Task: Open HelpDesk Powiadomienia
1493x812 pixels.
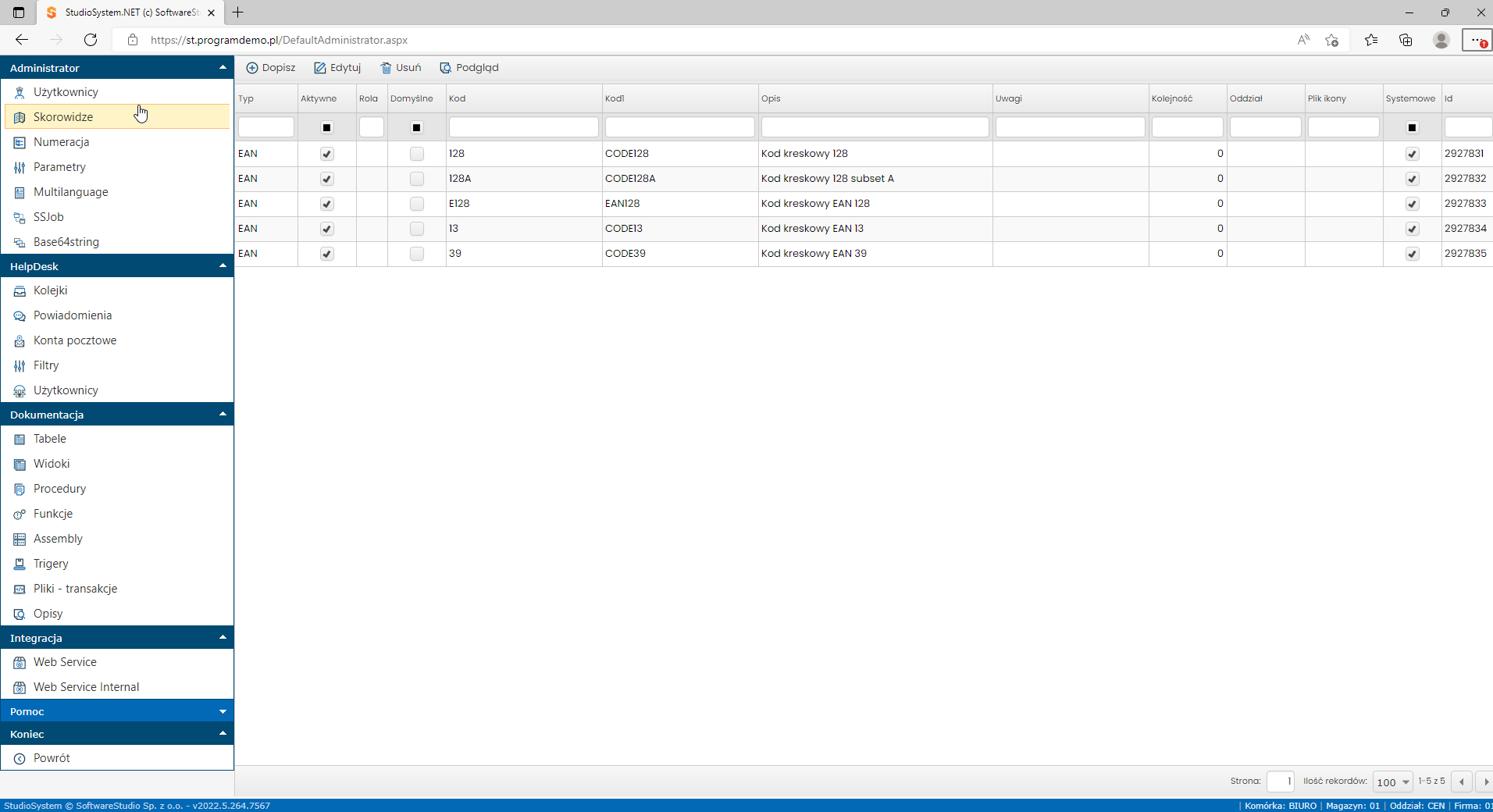Action: pos(72,315)
